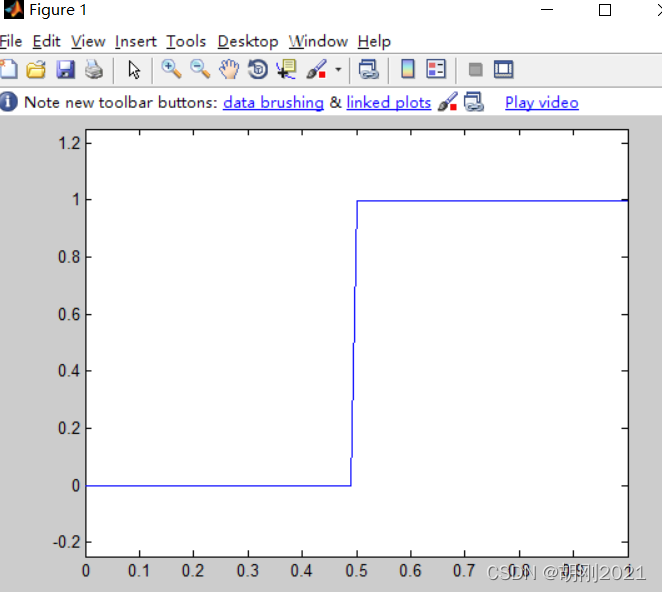Open the Window menu
The width and height of the screenshot is (662, 592).
point(318,41)
